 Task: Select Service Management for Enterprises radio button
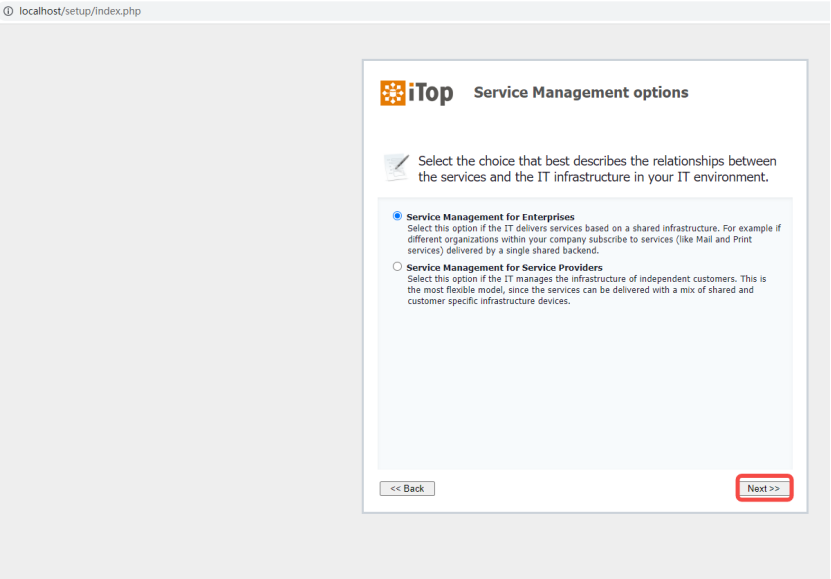pos(397,216)
